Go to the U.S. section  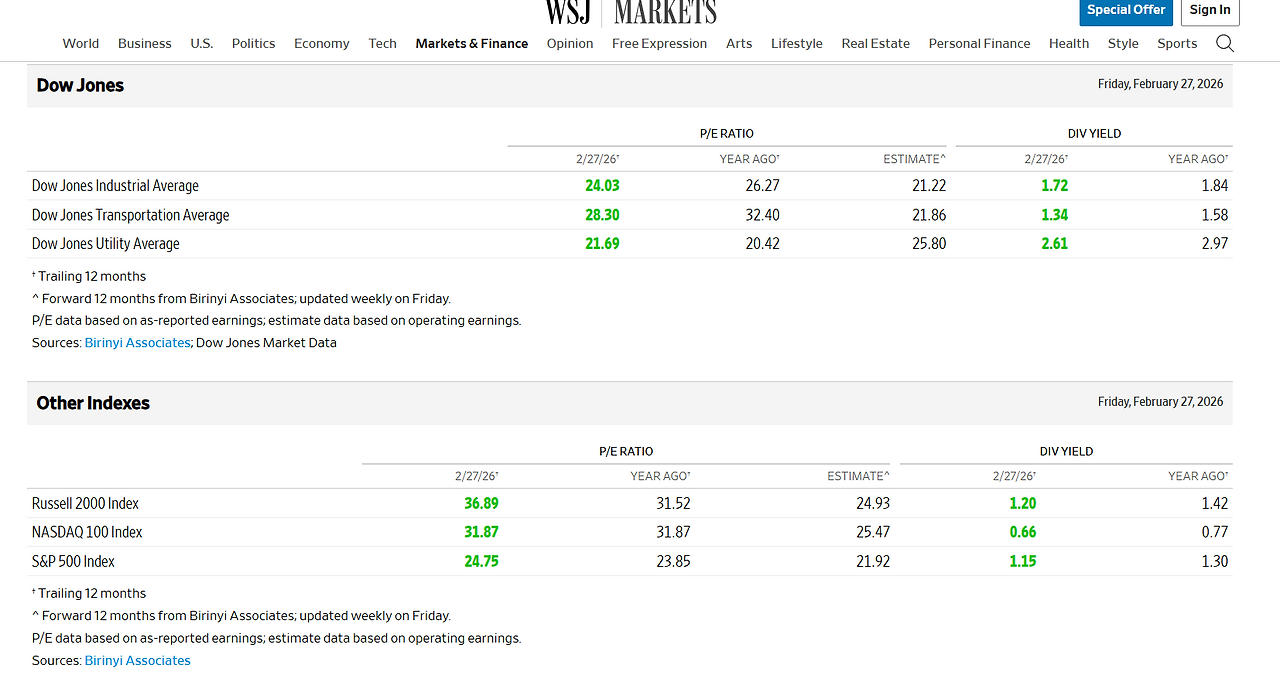coord(202,43)
